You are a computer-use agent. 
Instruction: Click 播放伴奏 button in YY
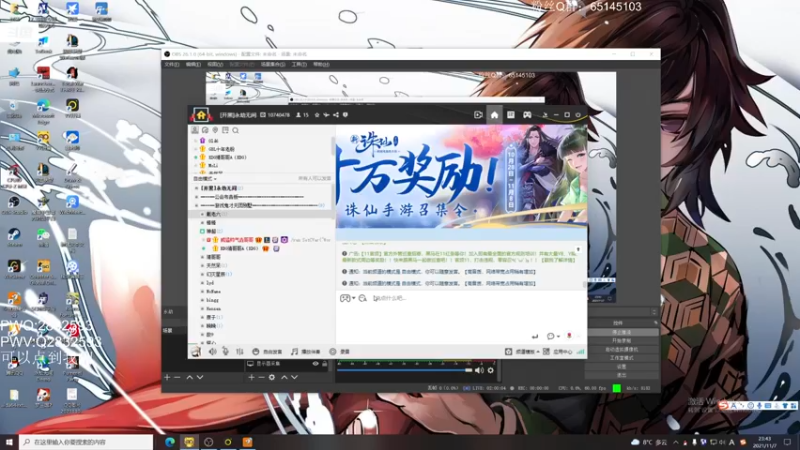click(x=305, y=352)
